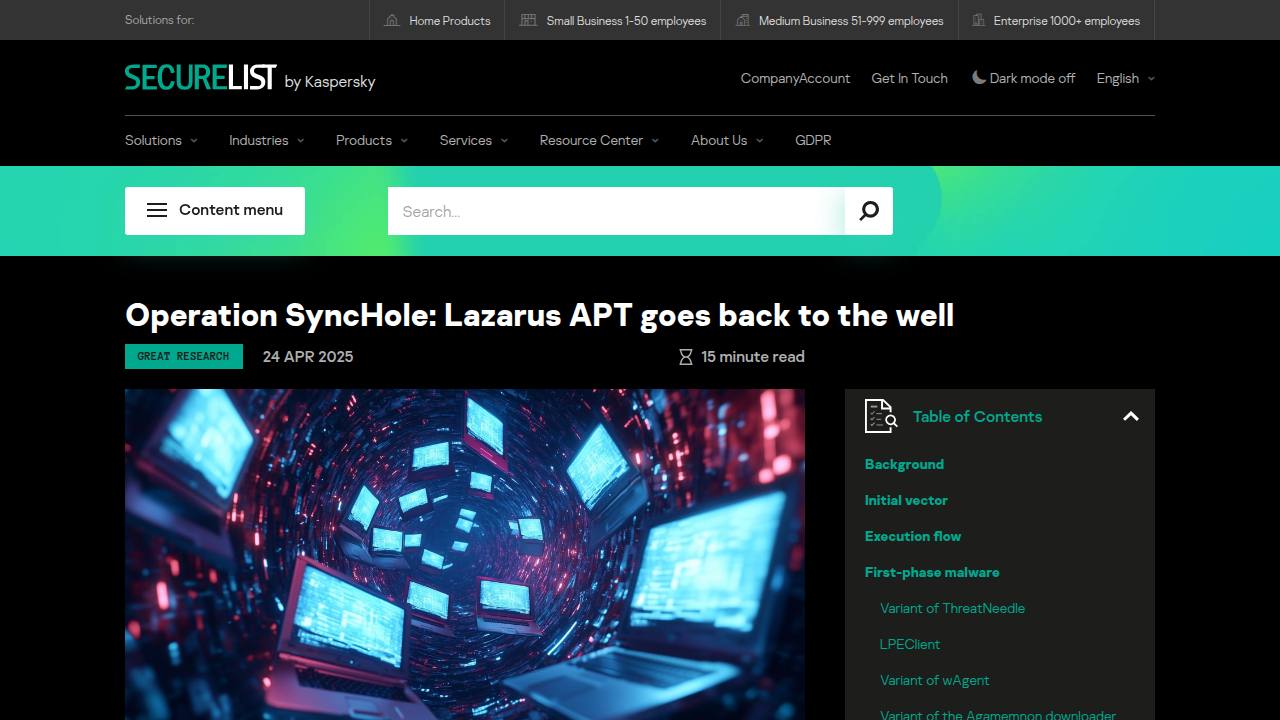
Task: Click the Enterprise building icon
Action: point(977,20)
